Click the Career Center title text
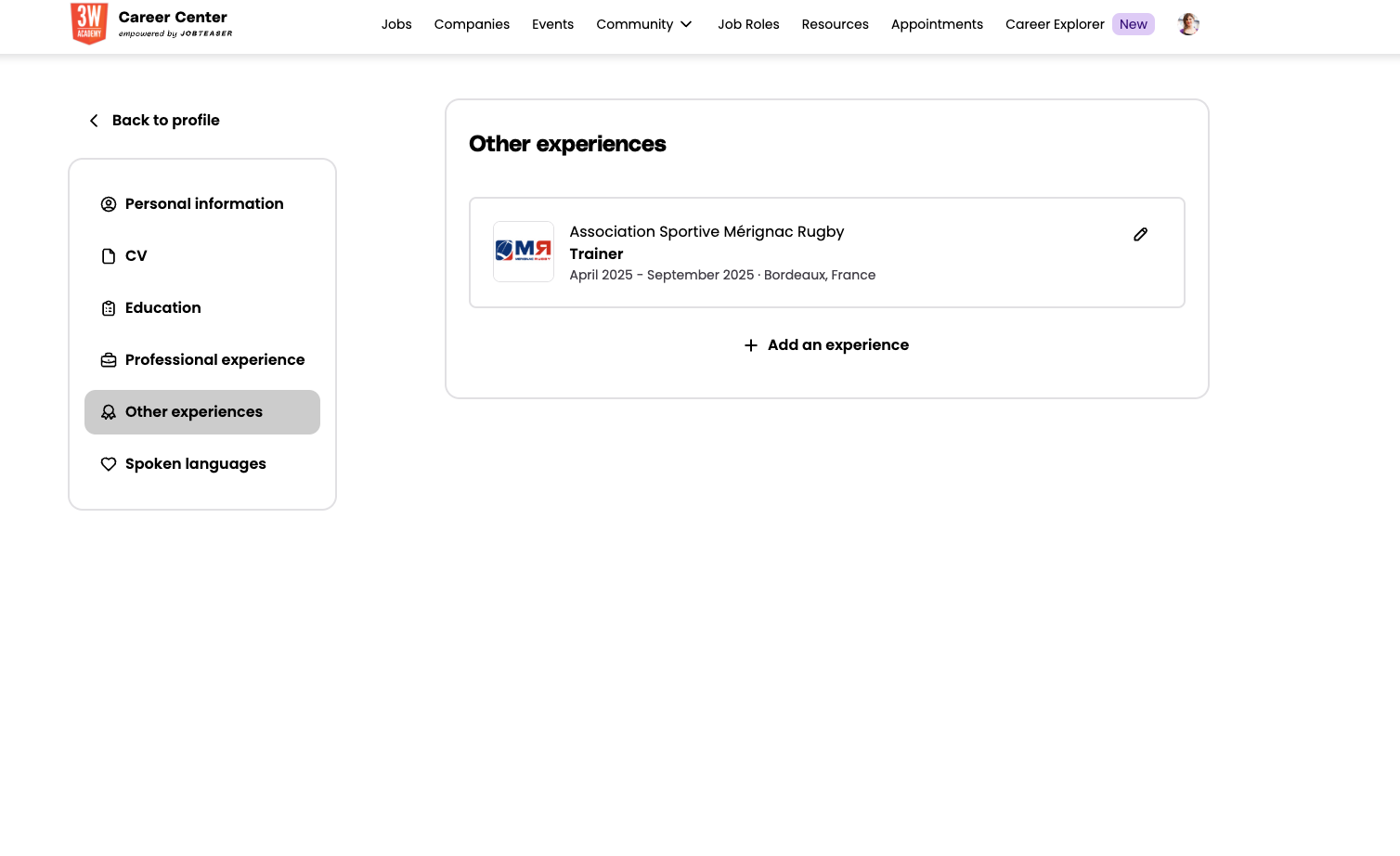1400x856 pixels. [173, 18]
